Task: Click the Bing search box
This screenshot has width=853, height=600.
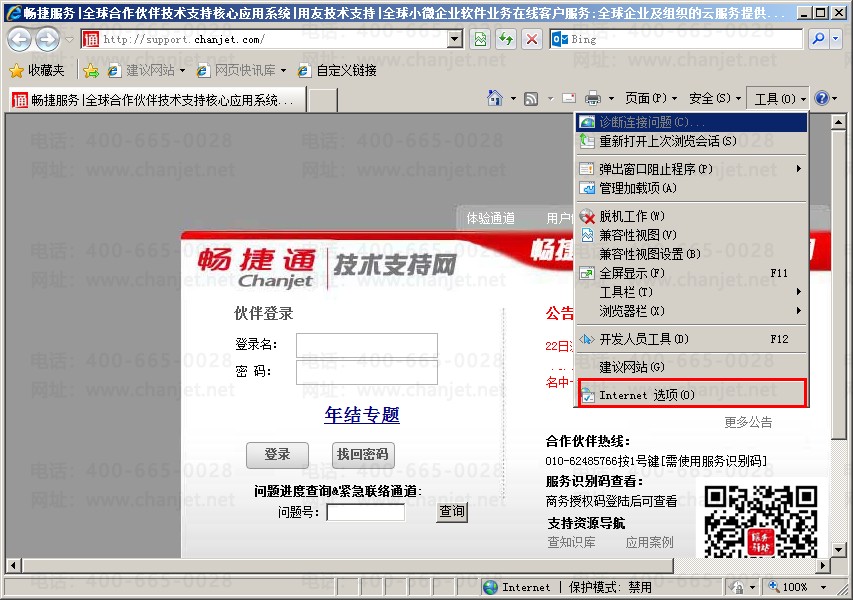Action: tap(675, 39)
